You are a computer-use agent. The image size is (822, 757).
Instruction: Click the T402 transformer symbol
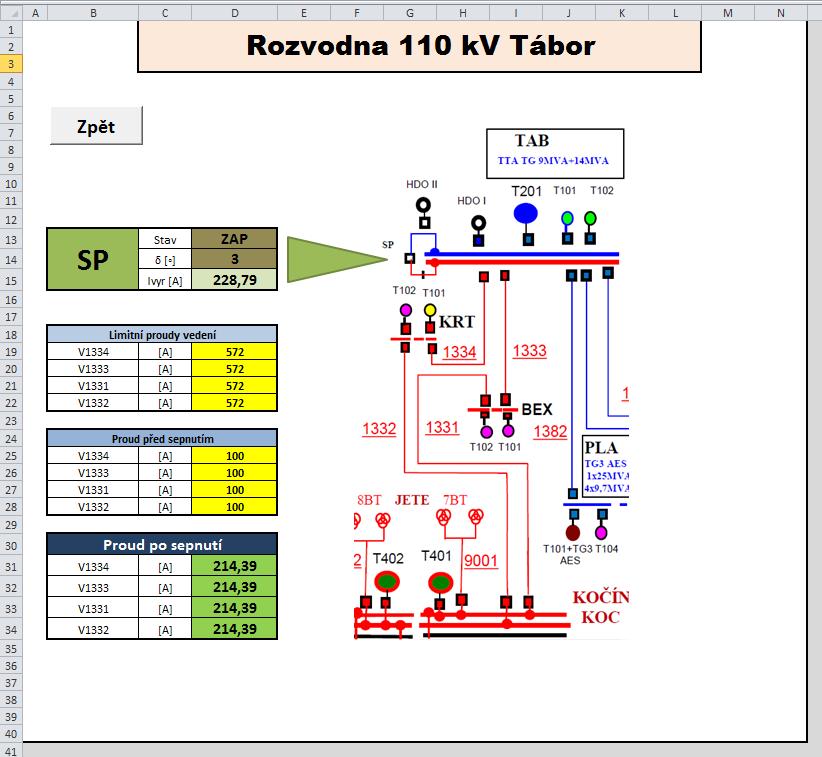pos(387,581)
